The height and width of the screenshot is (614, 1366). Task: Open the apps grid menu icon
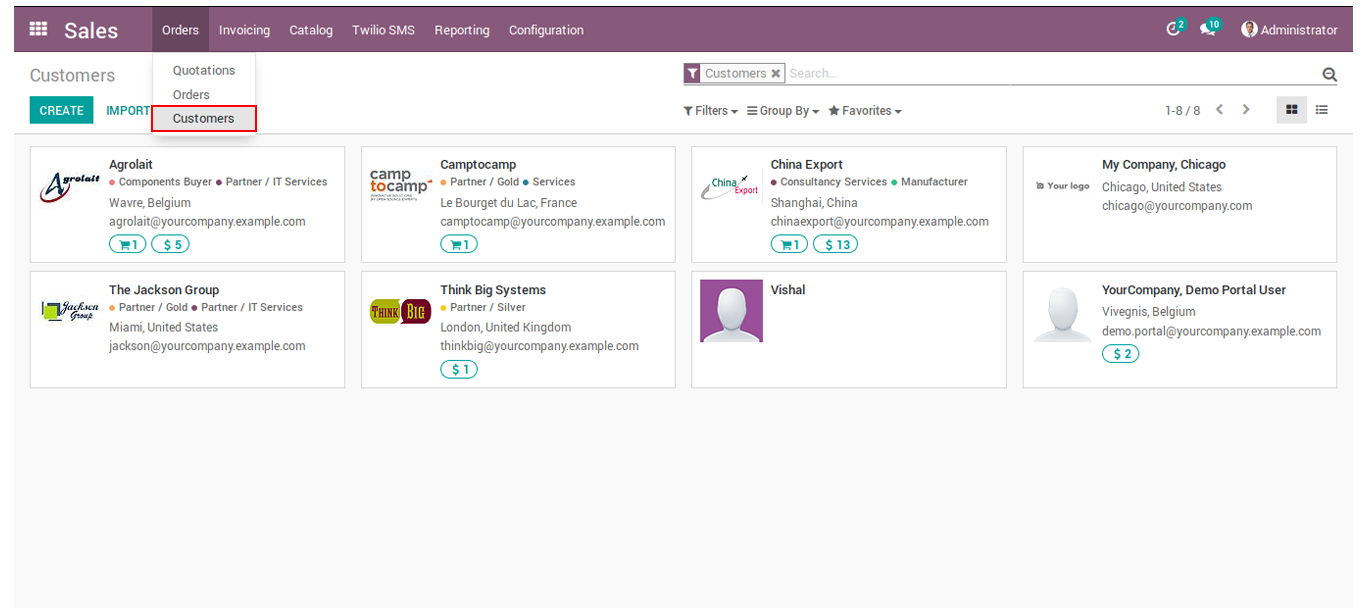click(x=38, y=29)
